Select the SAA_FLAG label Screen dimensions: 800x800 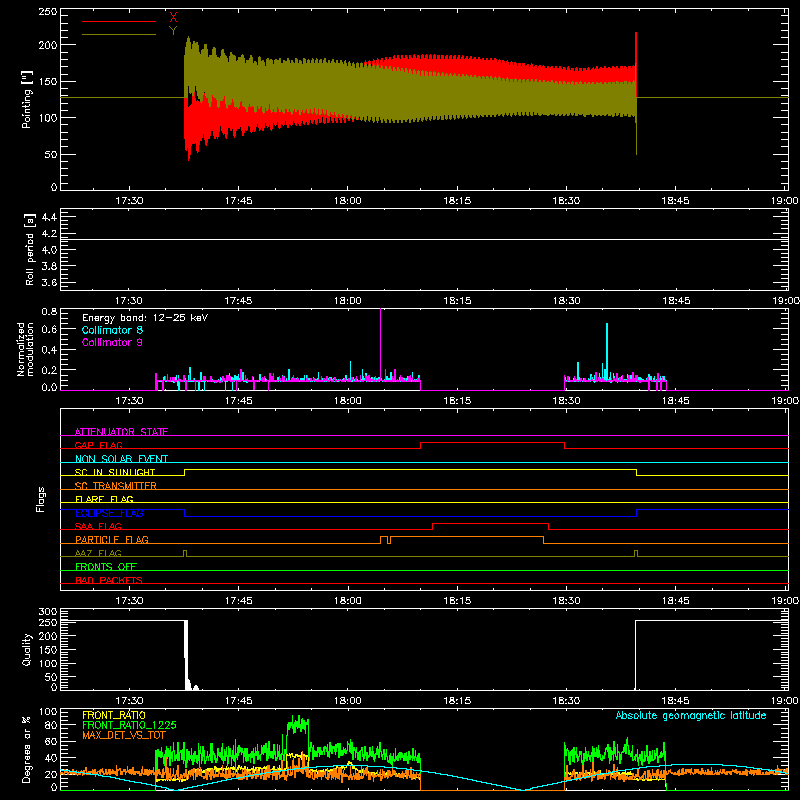tap(98, 526)
